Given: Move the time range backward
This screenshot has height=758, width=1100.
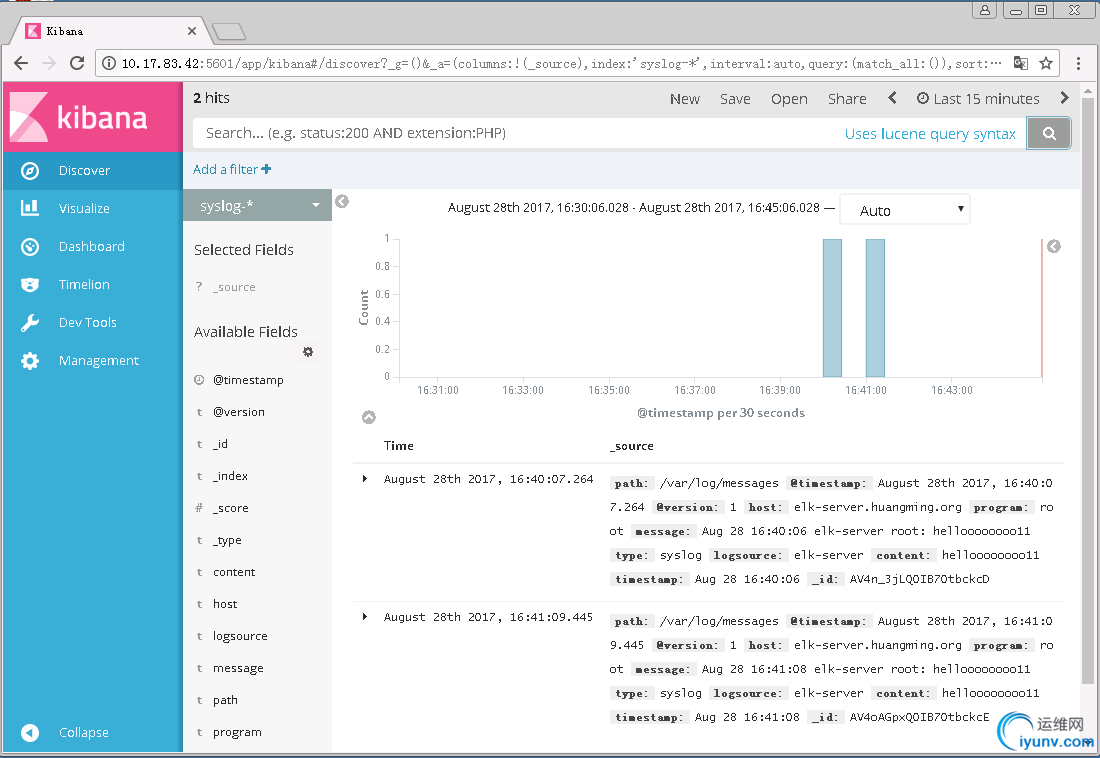Looking at the screenshot, I should 892,98.
